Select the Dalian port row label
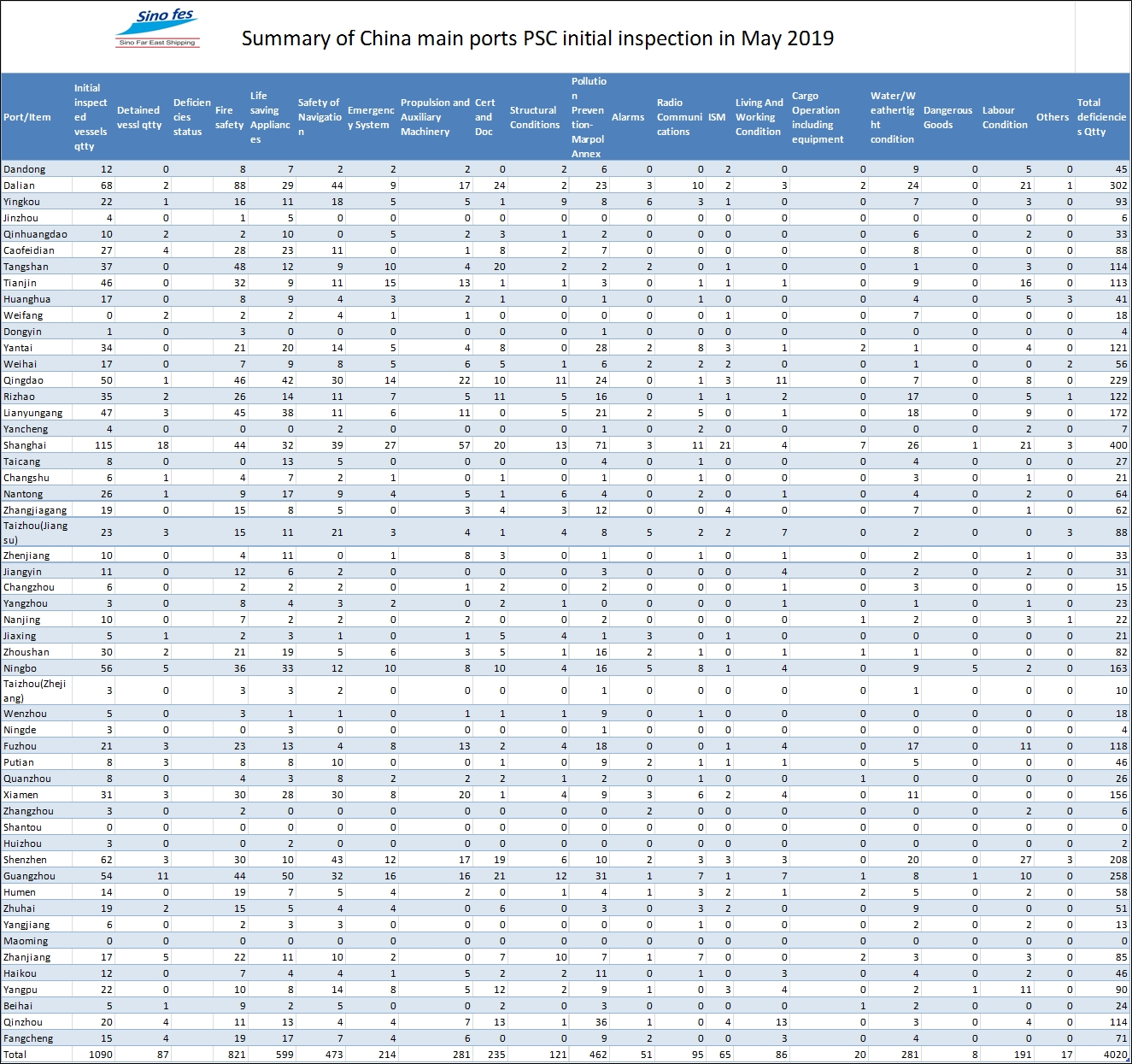The width and height of the screenshot is (1132, 1064). click(20, 185)
